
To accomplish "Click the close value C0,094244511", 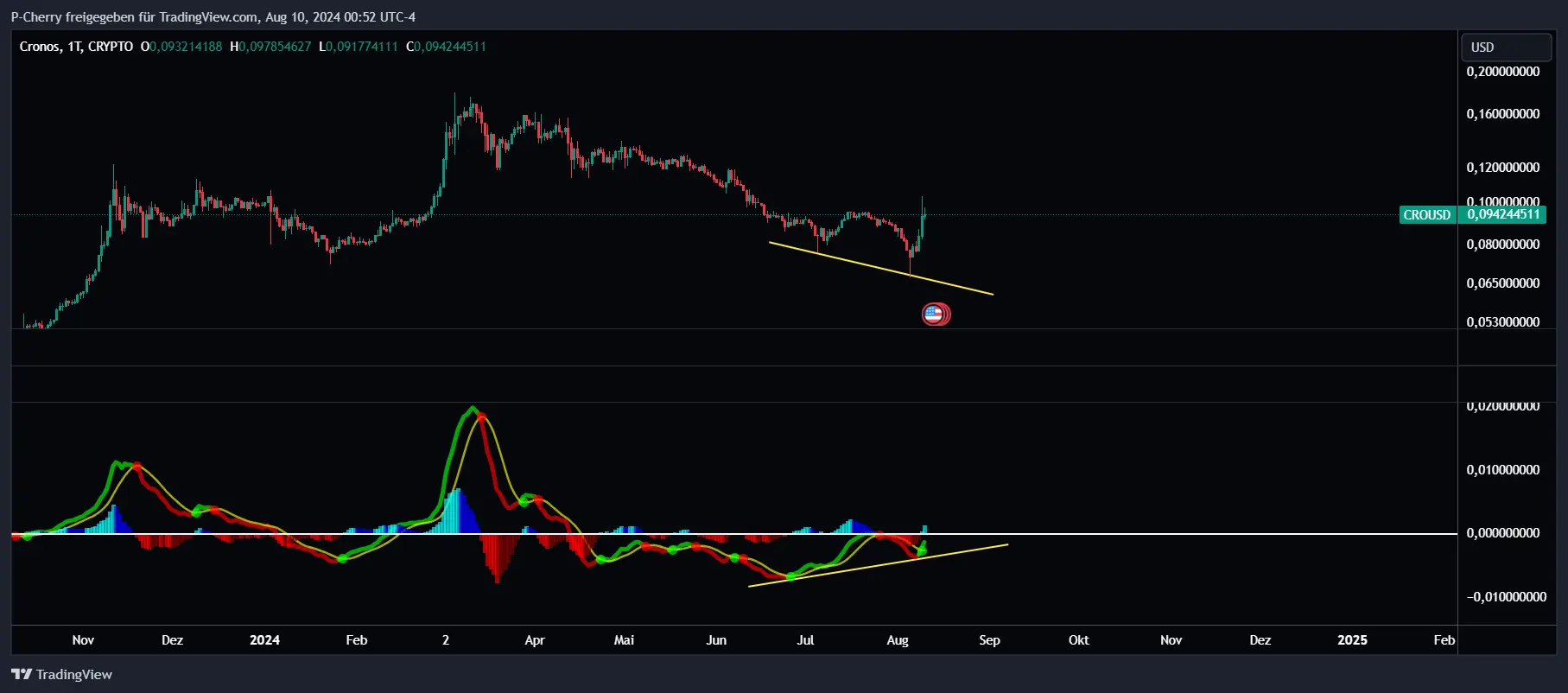I will (x=447, y=47).
